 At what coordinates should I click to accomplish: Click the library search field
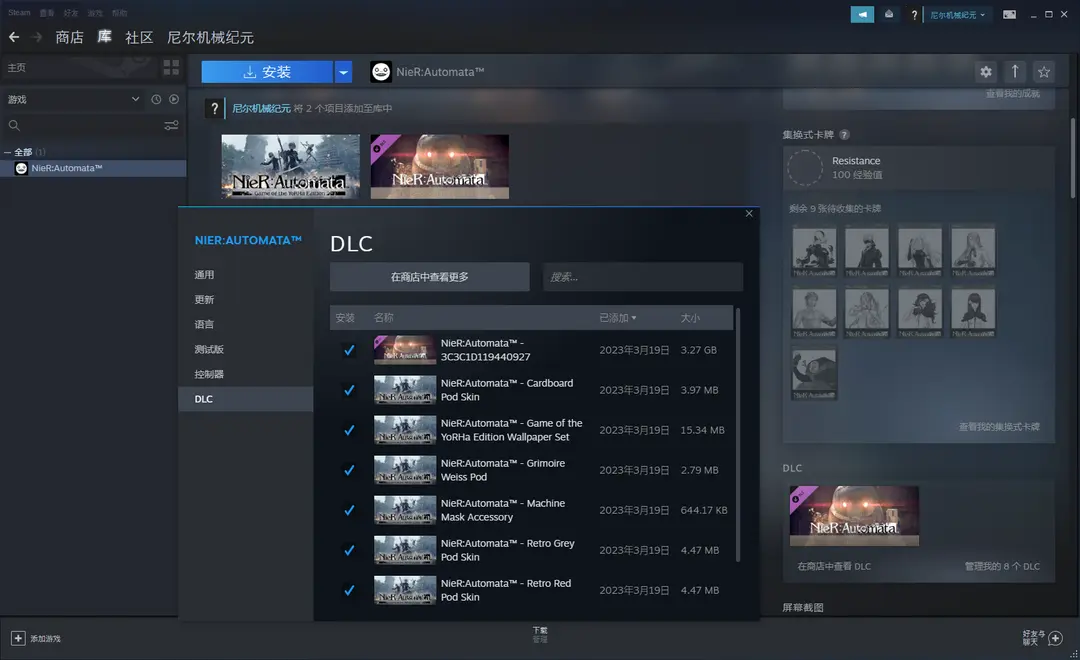pyautogui.click(x=86, y=125)
